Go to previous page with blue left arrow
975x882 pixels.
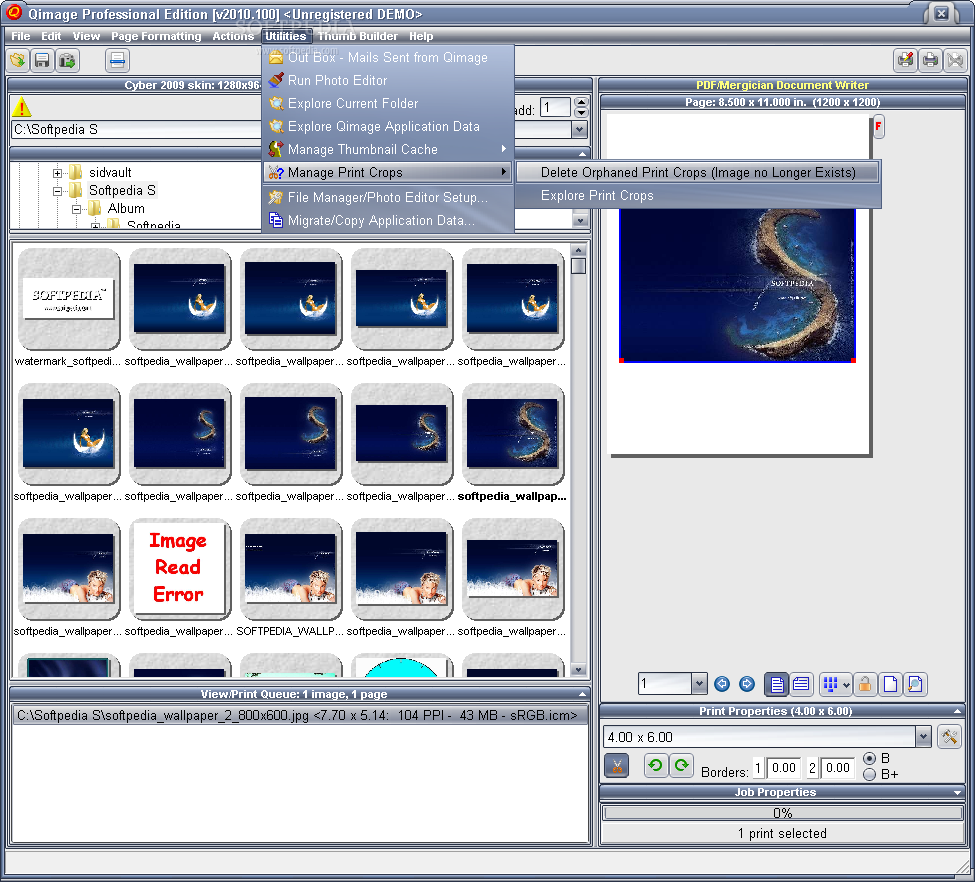(x=722, y=684)
